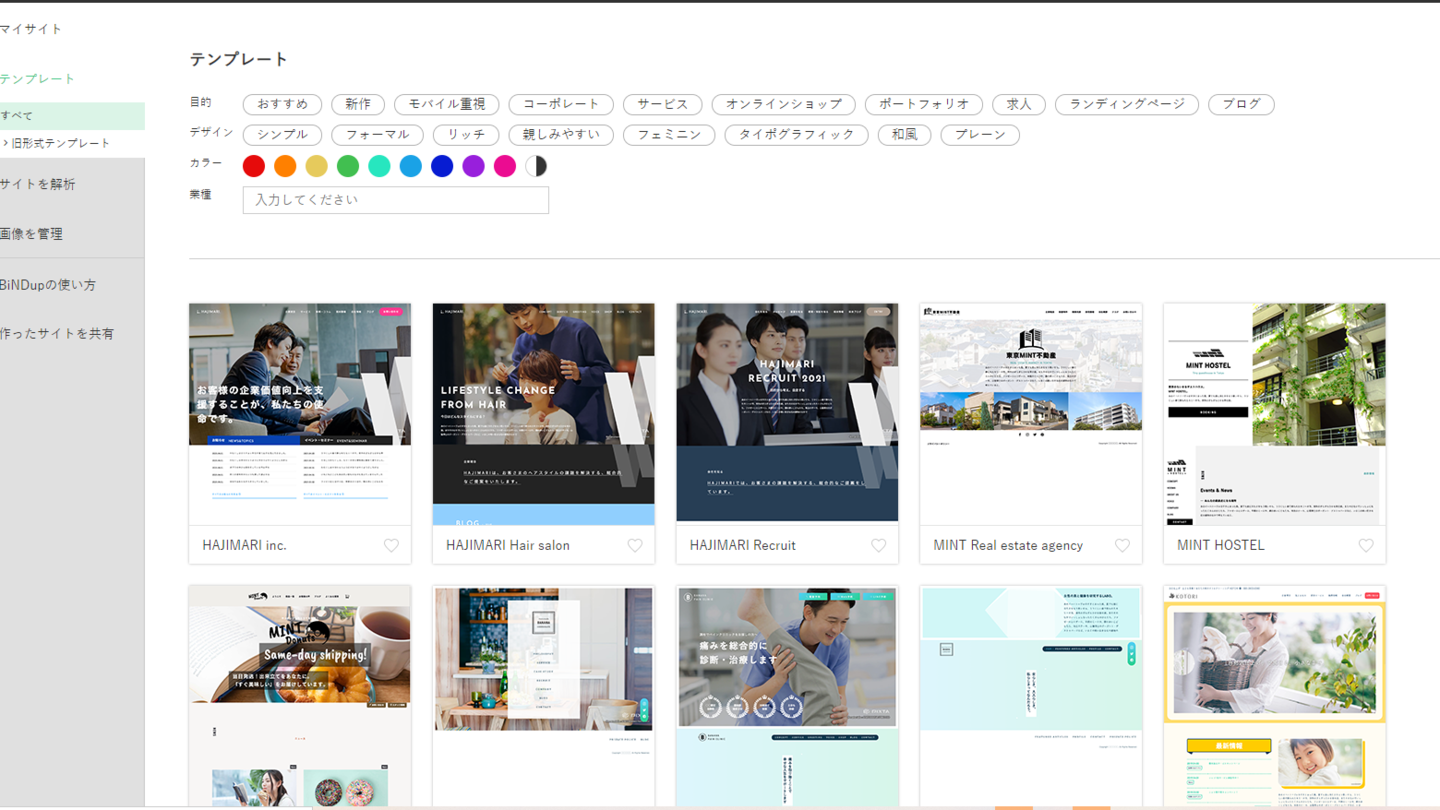Viewport: 1440px width, 810px height.
Task: Expand the 旧形式テンプレート tree item
Action: (6, 143)
